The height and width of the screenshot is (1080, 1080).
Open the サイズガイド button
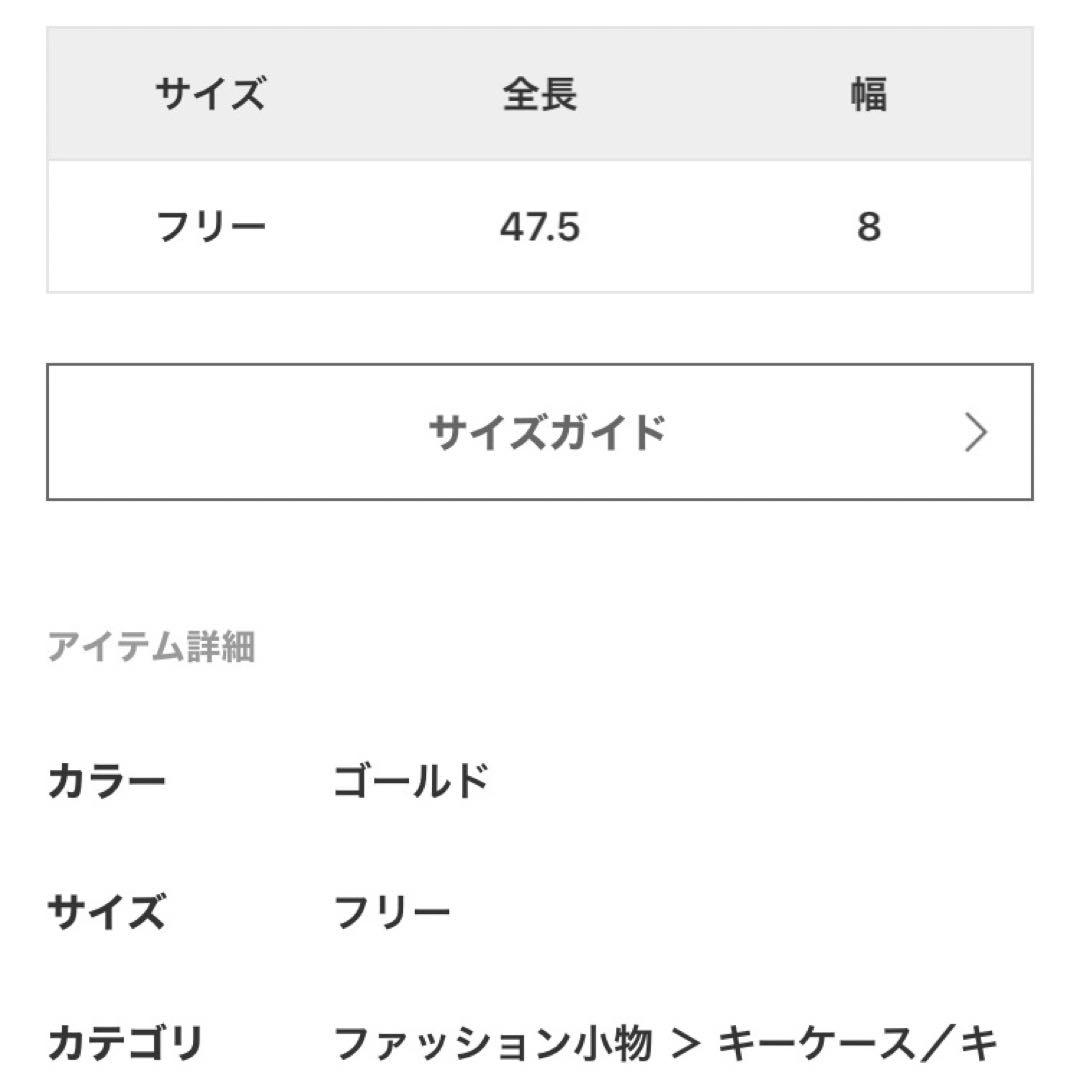[539, 432]
